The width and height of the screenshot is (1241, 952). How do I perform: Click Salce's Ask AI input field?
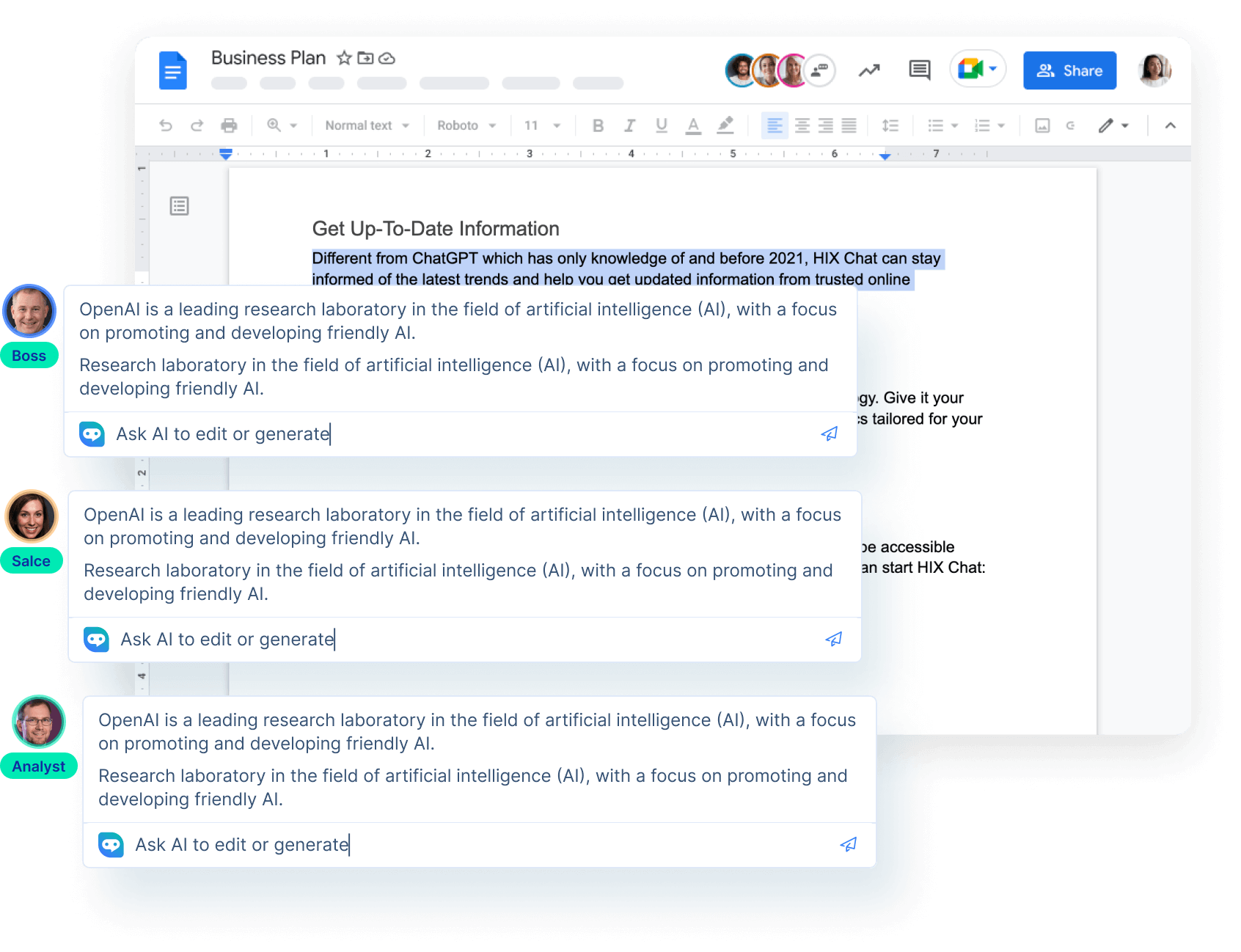pyautogui.click(x=227, y=639)
